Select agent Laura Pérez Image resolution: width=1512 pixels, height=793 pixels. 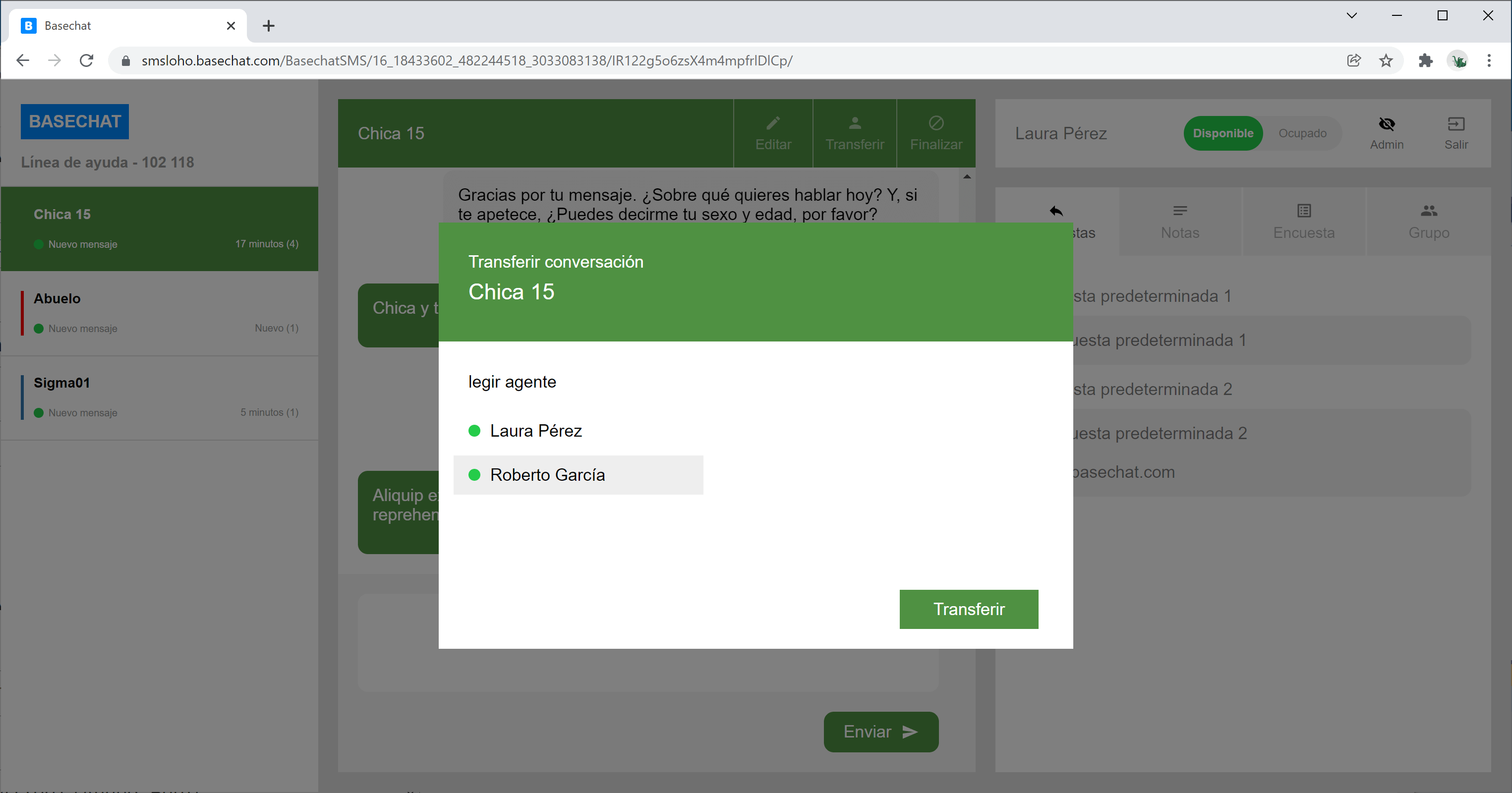pyautogui.click(x=535, y=431)
